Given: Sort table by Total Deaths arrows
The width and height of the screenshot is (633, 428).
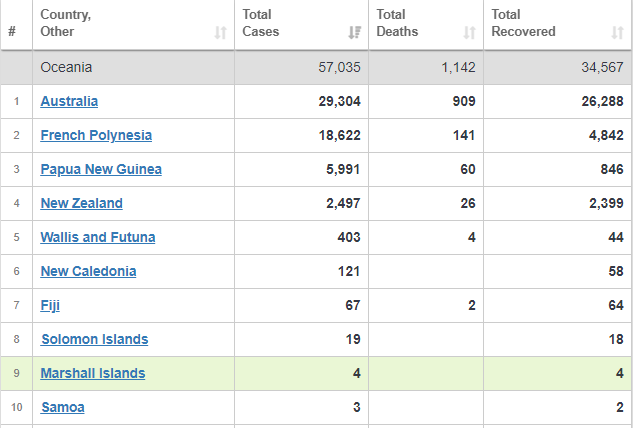Looking at the screenshot, I should pos(469,32).
